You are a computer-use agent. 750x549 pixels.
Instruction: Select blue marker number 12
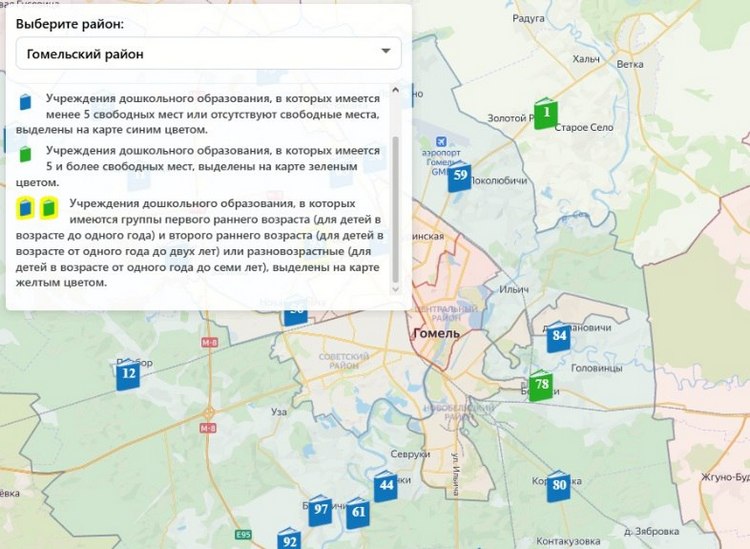tap(127, 375)
